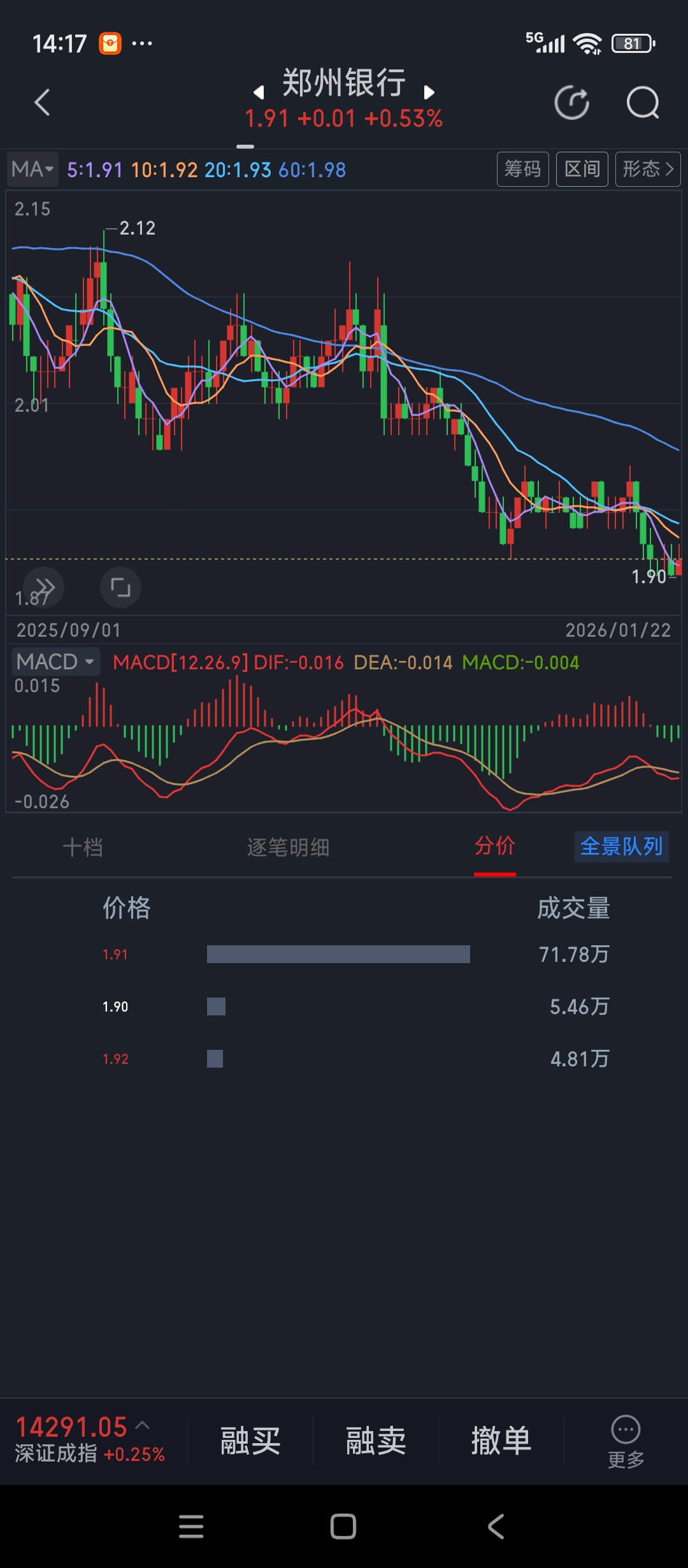Tap the 1.90 low price marker on chart

(649, 576)
